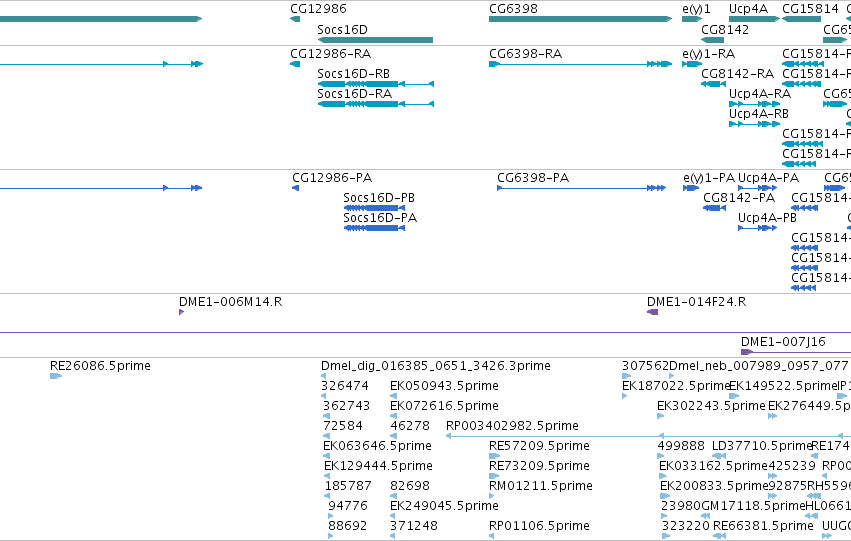Click the CG12986-PA protein label
The height and width of the screenshot is (541, 851).
click(x=332, y=177)
